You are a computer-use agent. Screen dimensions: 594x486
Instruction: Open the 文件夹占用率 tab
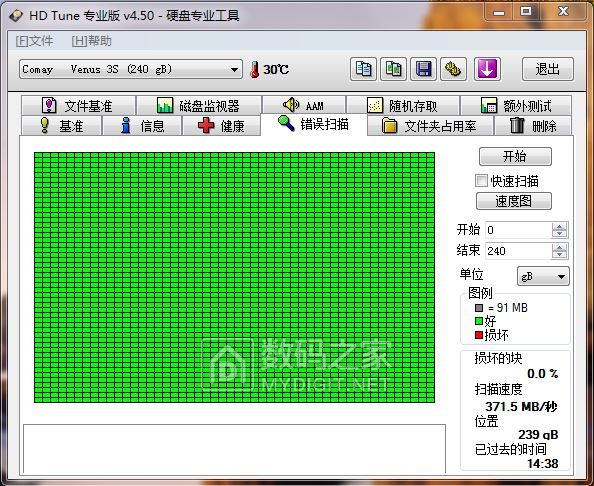pos(430,125)
